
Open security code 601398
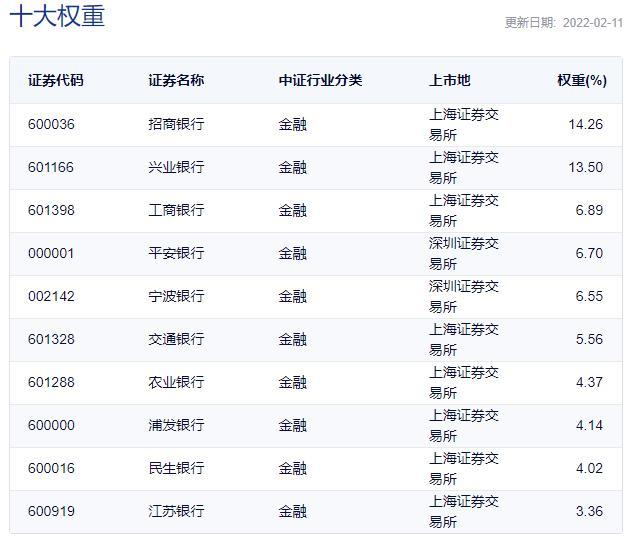coord(51,211)
